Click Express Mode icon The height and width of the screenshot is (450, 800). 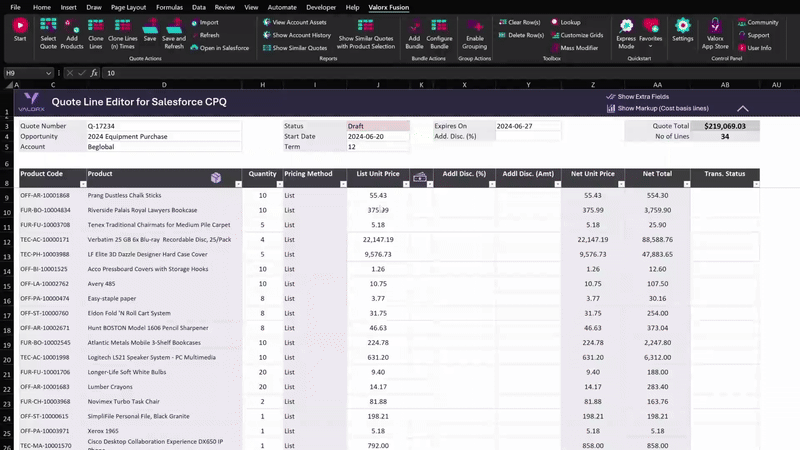coord(626,33)
